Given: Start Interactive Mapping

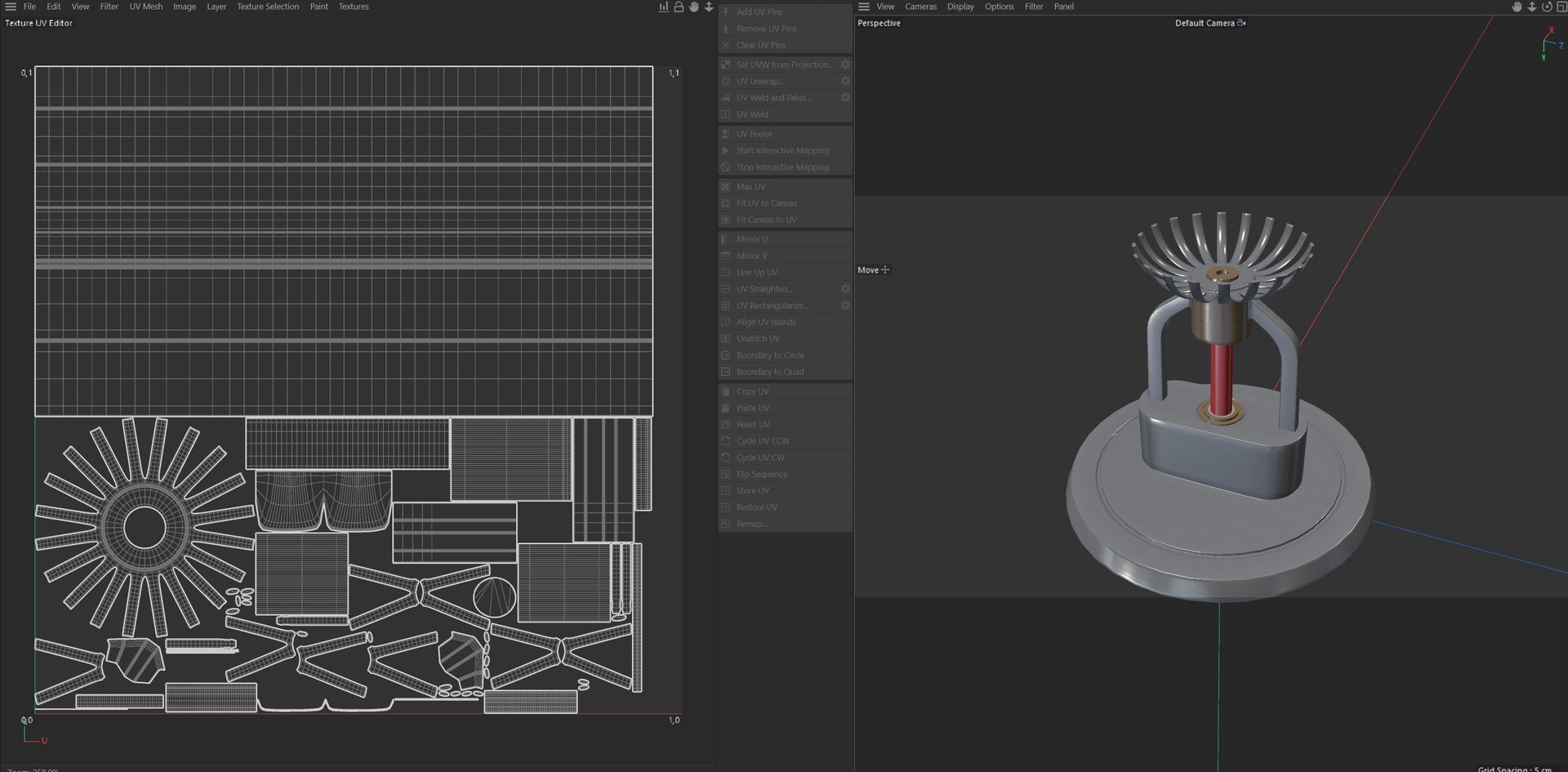Looking at the screenshot, I should (x=786, y=150).
